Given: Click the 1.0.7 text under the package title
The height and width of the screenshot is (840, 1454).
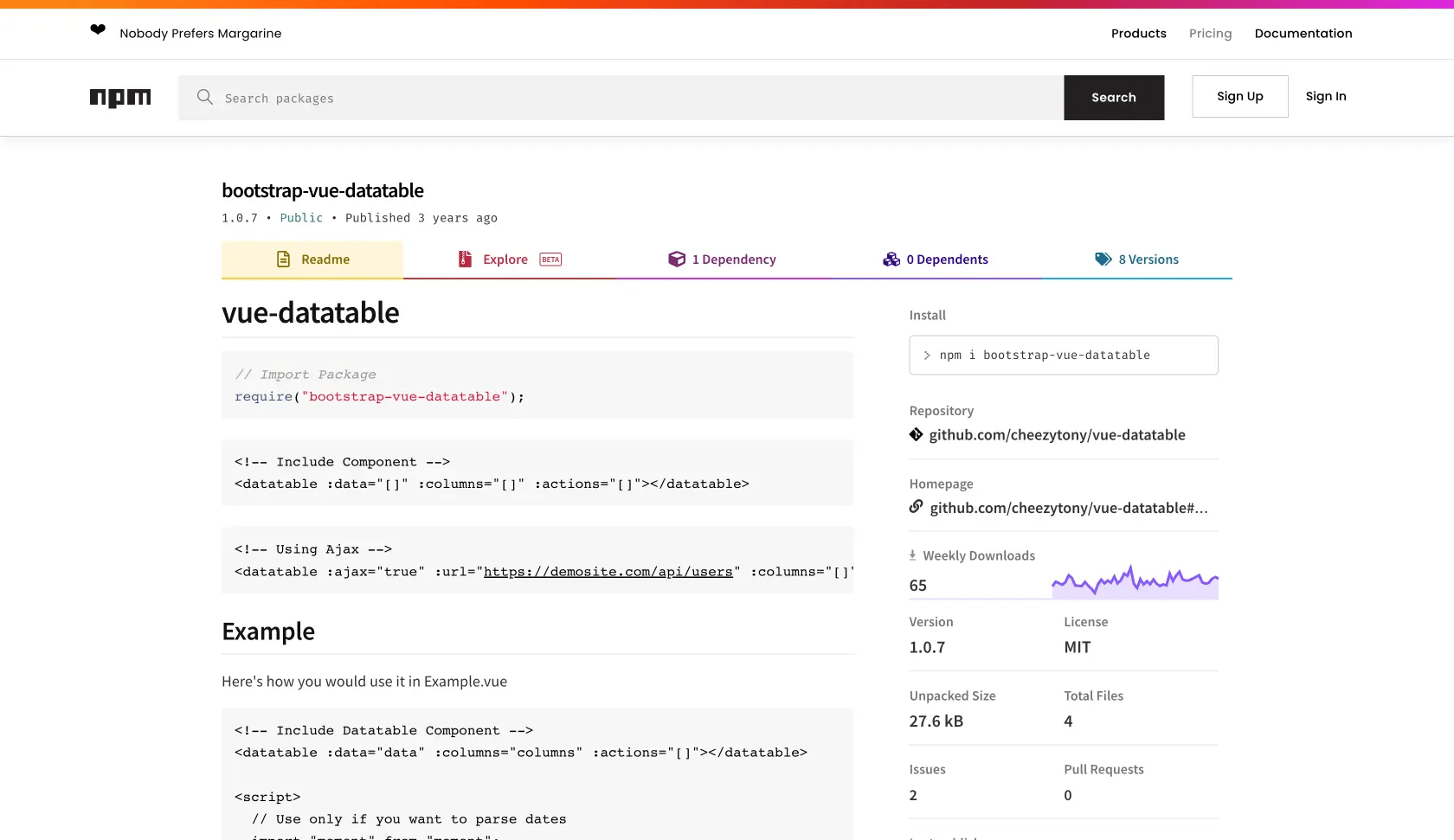Looking at the screenshot, I should tap(240, 218).
